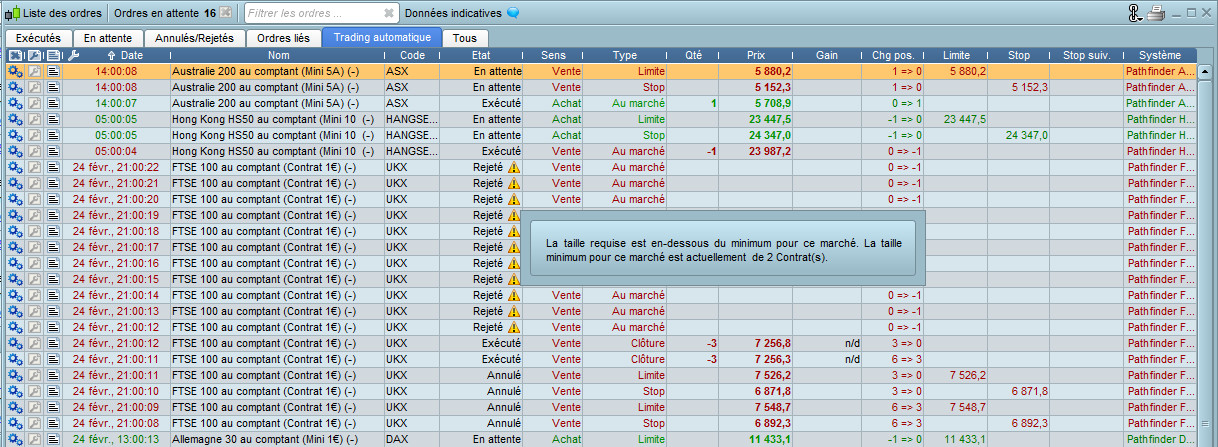The height and width of the screenshot is (447, 1218).
Task: Click the warning icon on the 21:00:22 row
Action: [514, 168]
